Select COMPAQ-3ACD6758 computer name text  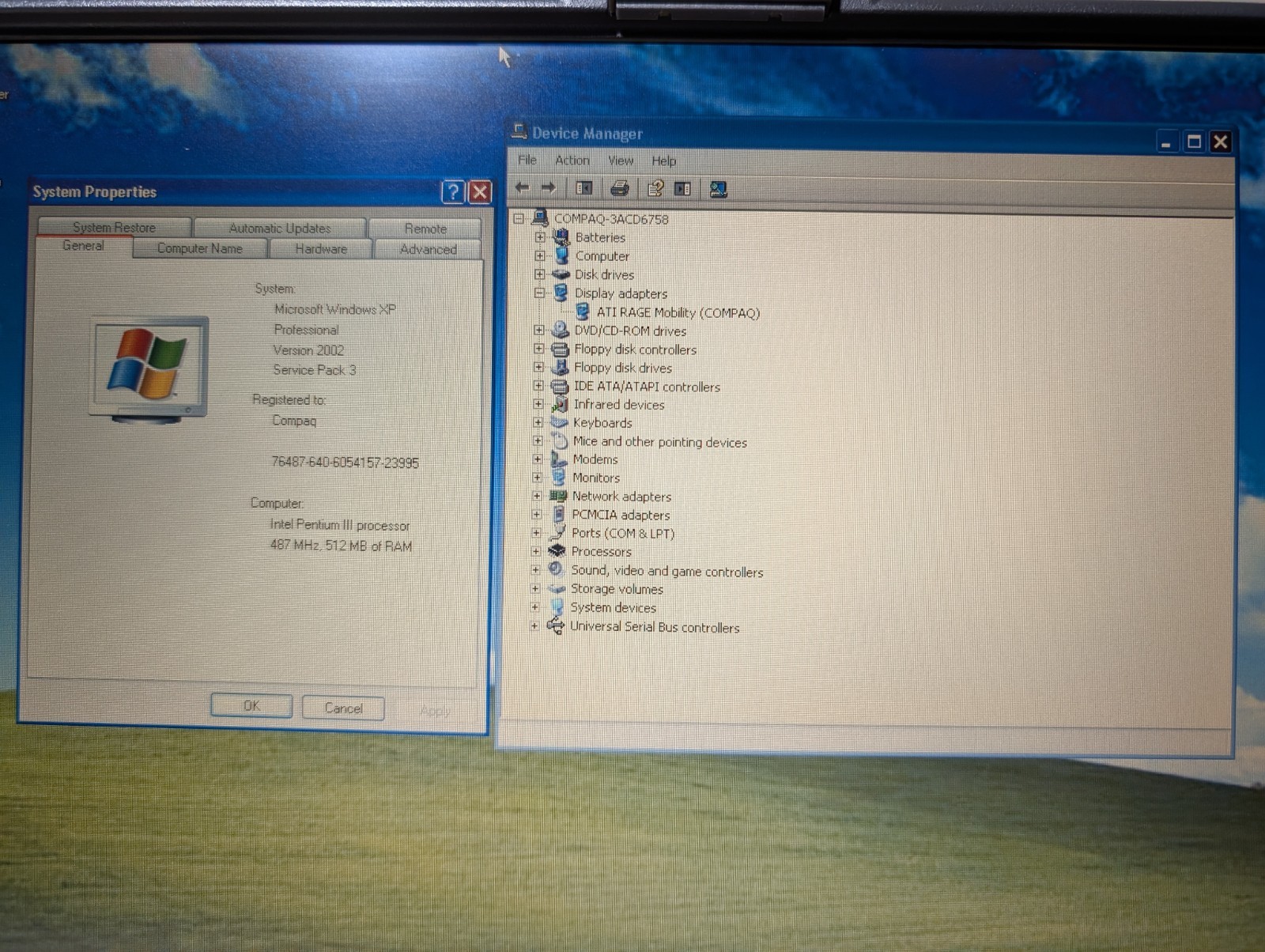click(x=611, y=219)
